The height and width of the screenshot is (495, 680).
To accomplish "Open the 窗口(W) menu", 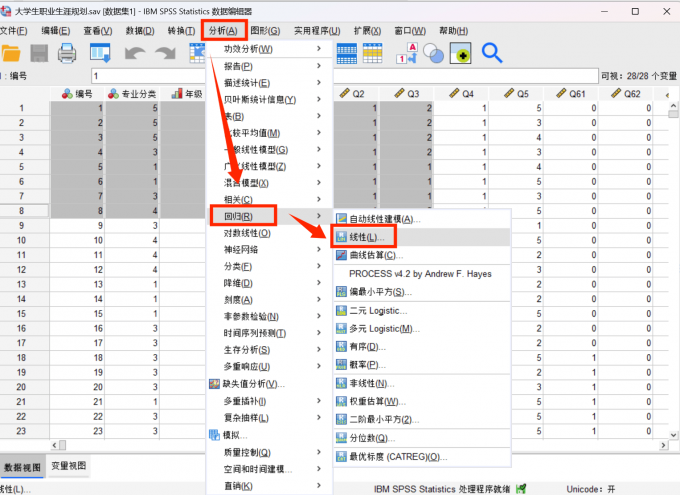I will coord(410,31).
